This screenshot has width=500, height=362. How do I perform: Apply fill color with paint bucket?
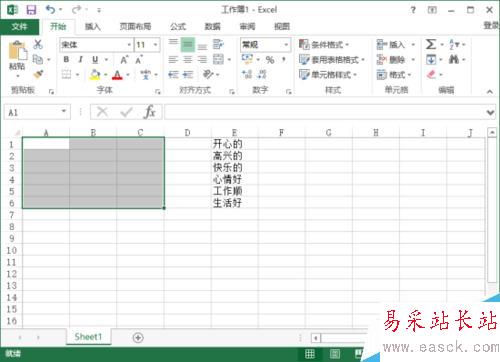coord(95,75)
